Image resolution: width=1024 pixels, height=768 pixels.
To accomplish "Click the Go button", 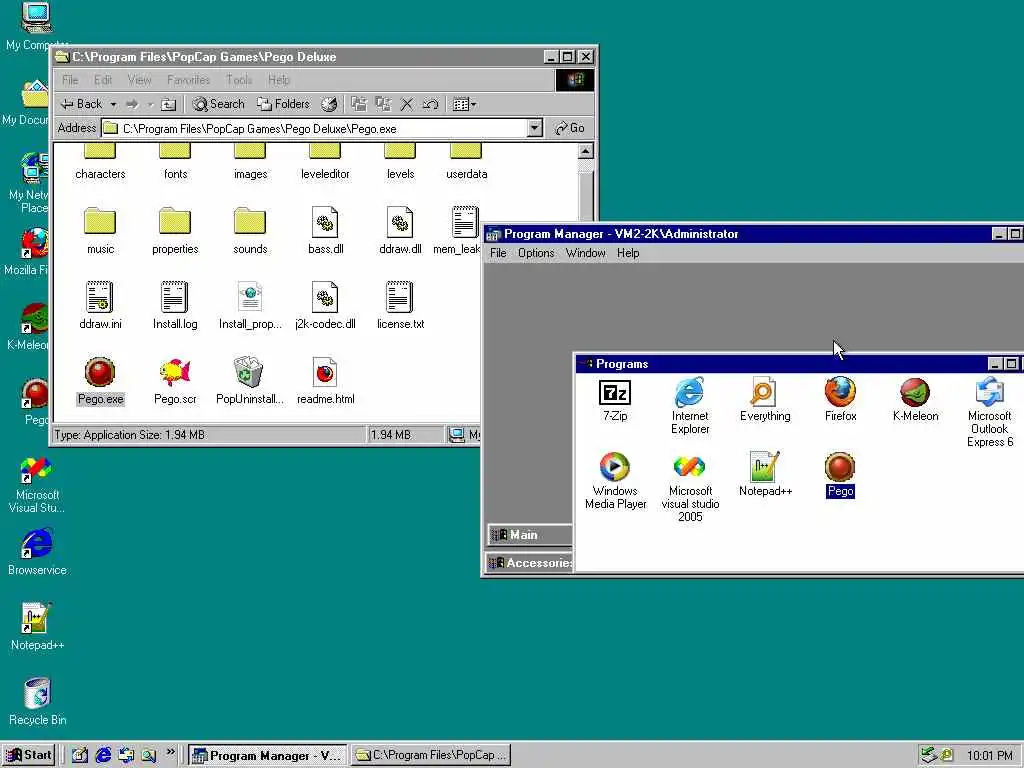I will pyautogui.click(x=570, y=128).
